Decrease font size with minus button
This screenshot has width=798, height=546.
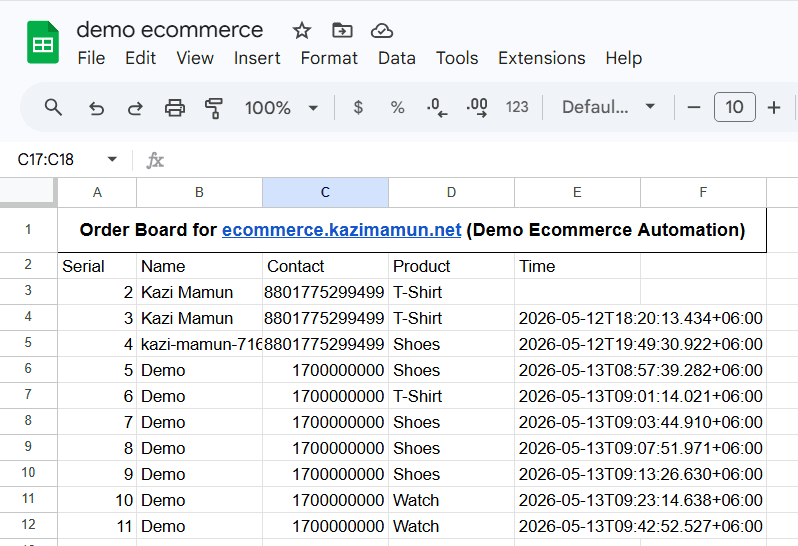694,107
